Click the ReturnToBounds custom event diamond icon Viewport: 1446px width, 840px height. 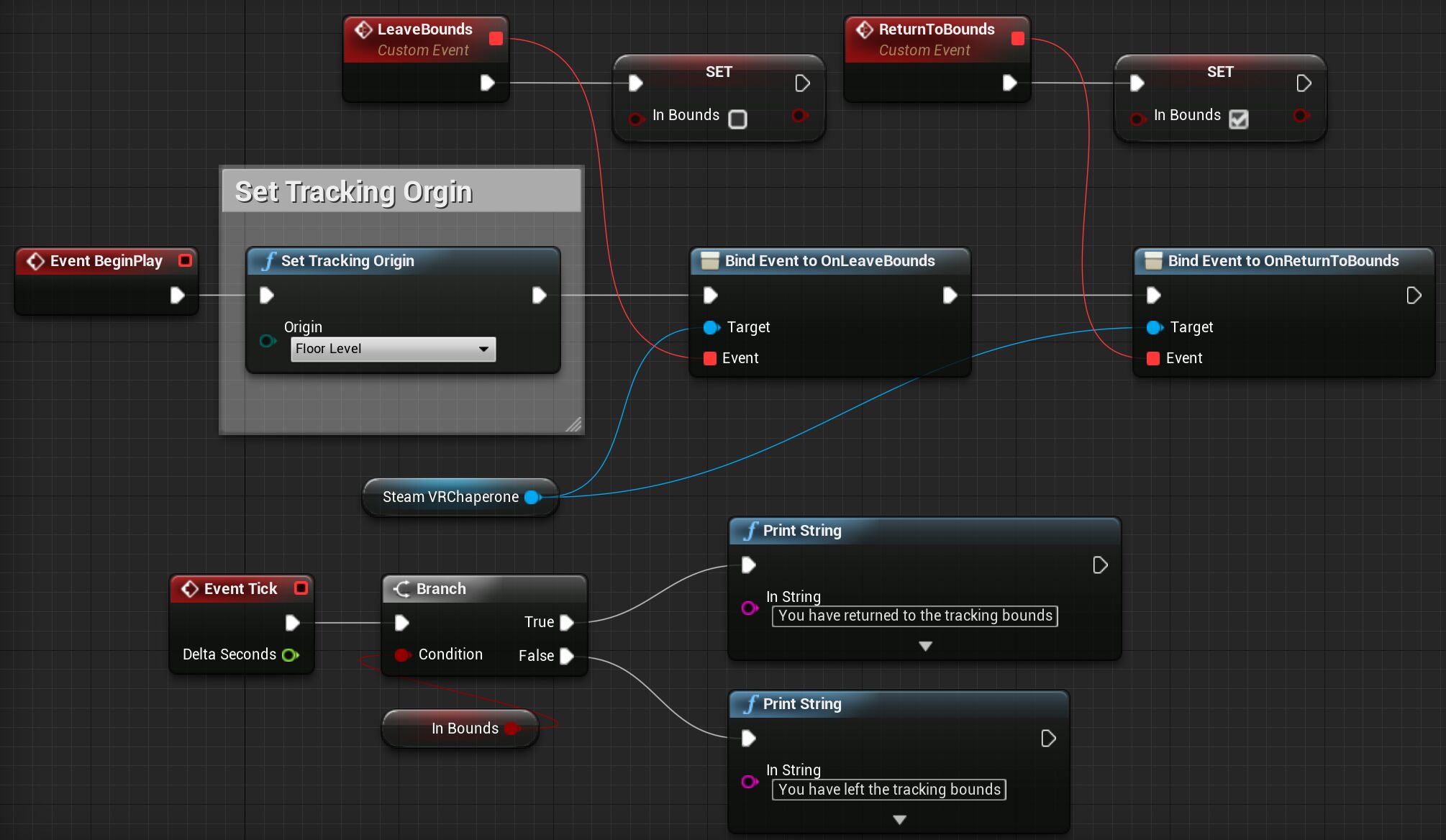[x=863, y=29]
